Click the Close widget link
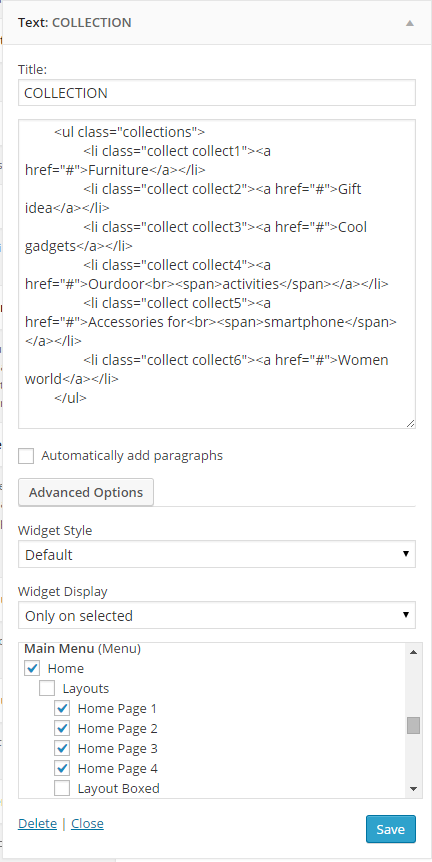Viewport: 432px width, 862px height. (x=87, y=823)
